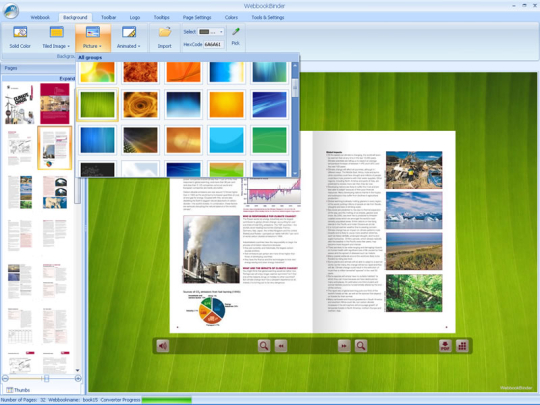
Task: Choose the orange rose swirl background
Action: point(141,105)
